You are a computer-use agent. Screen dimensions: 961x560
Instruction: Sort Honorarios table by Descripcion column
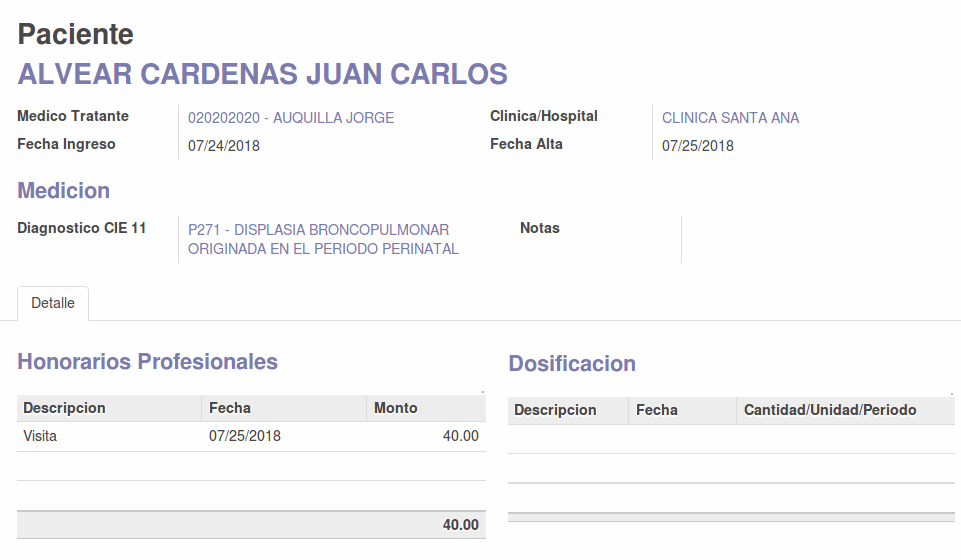coord(64,408)
